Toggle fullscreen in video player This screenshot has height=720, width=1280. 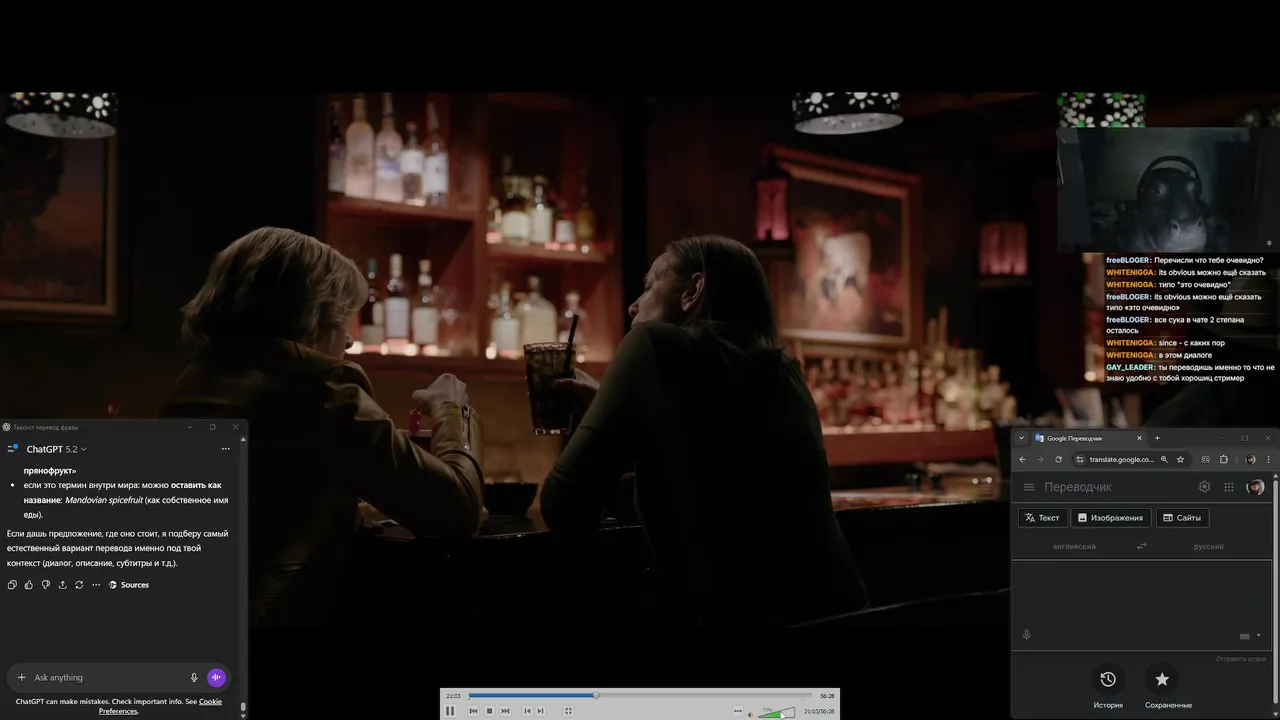[568, 711]
